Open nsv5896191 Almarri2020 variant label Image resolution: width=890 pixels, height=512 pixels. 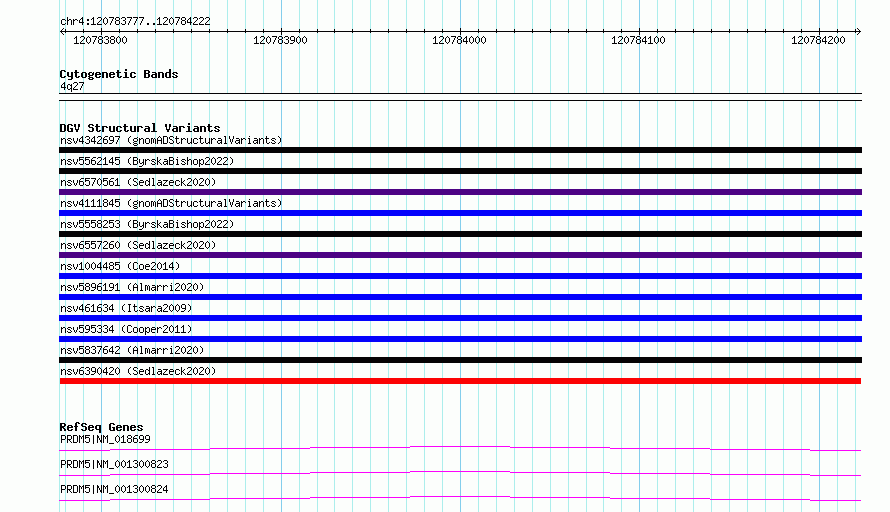click(x=132, y=287)
